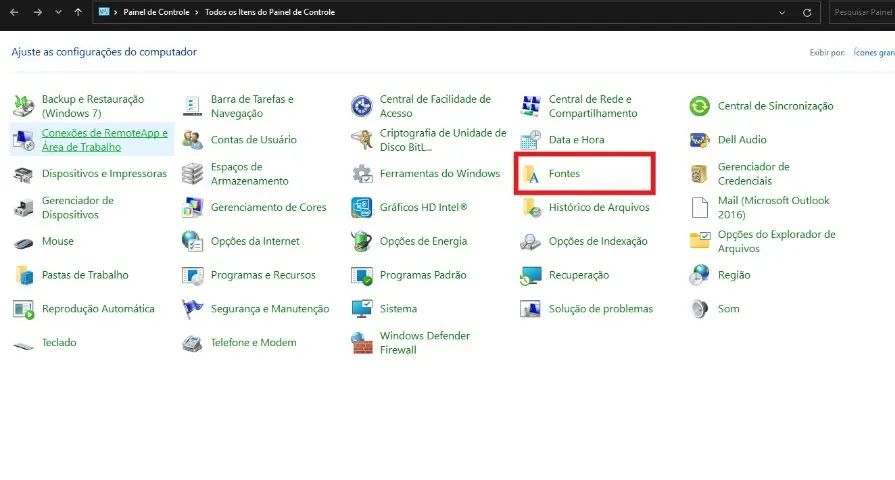Viewport: 895px width, 480px height.
Task: Click the Programas Padrão icon
Action: coord(361,275)
